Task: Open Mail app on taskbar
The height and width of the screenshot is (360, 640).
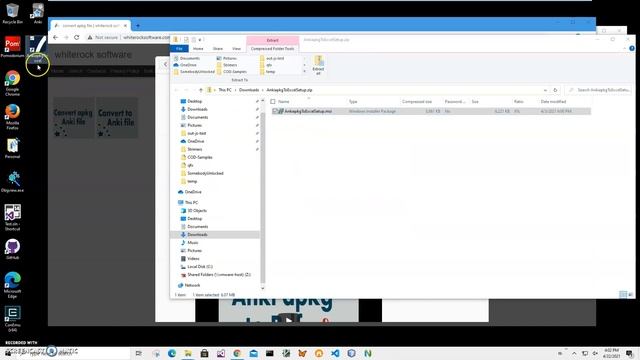Action: pos(253,353)
